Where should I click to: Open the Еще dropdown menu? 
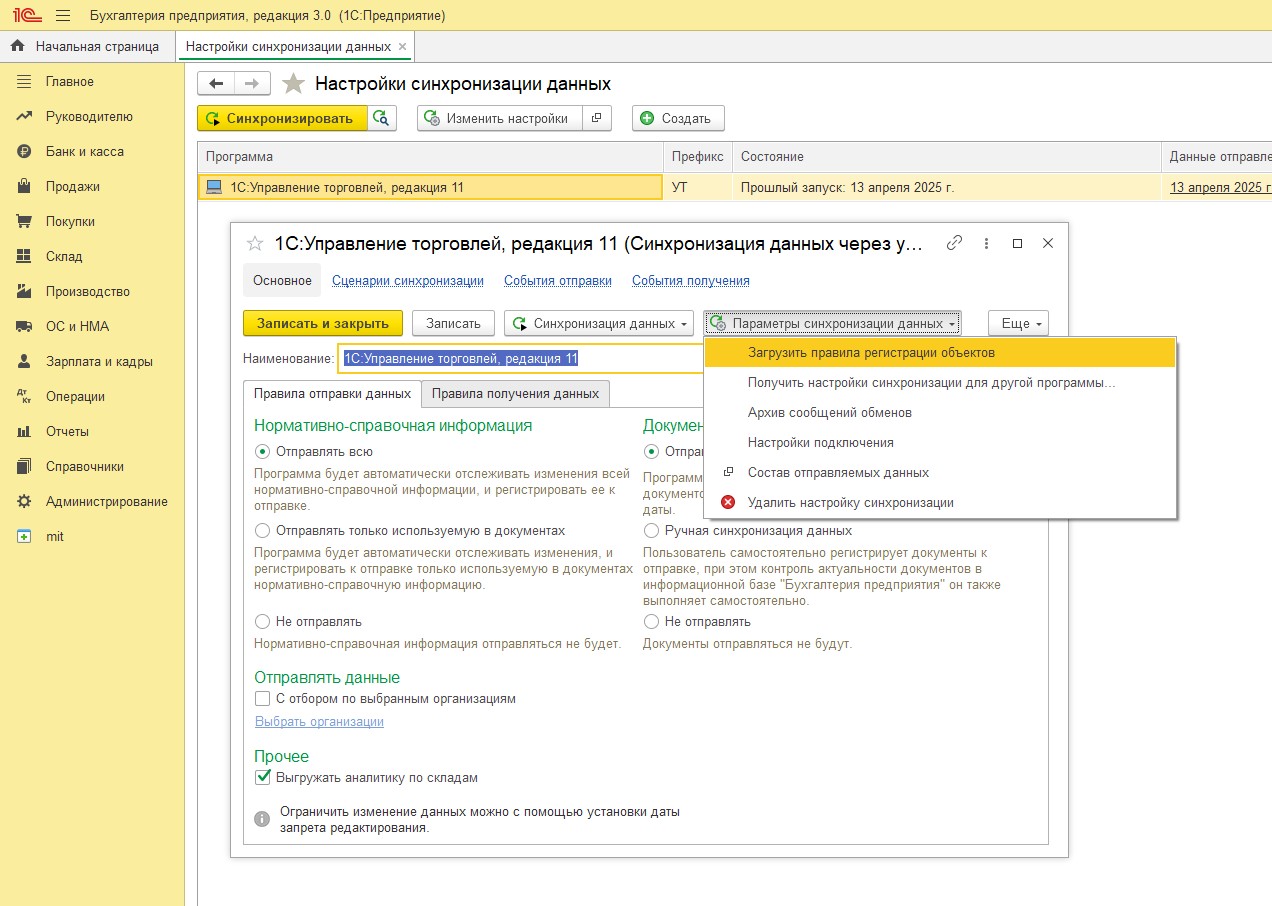[1018, 323]
